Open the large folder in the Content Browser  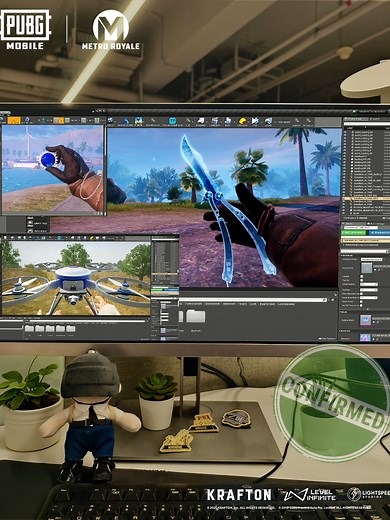[195, 316]
